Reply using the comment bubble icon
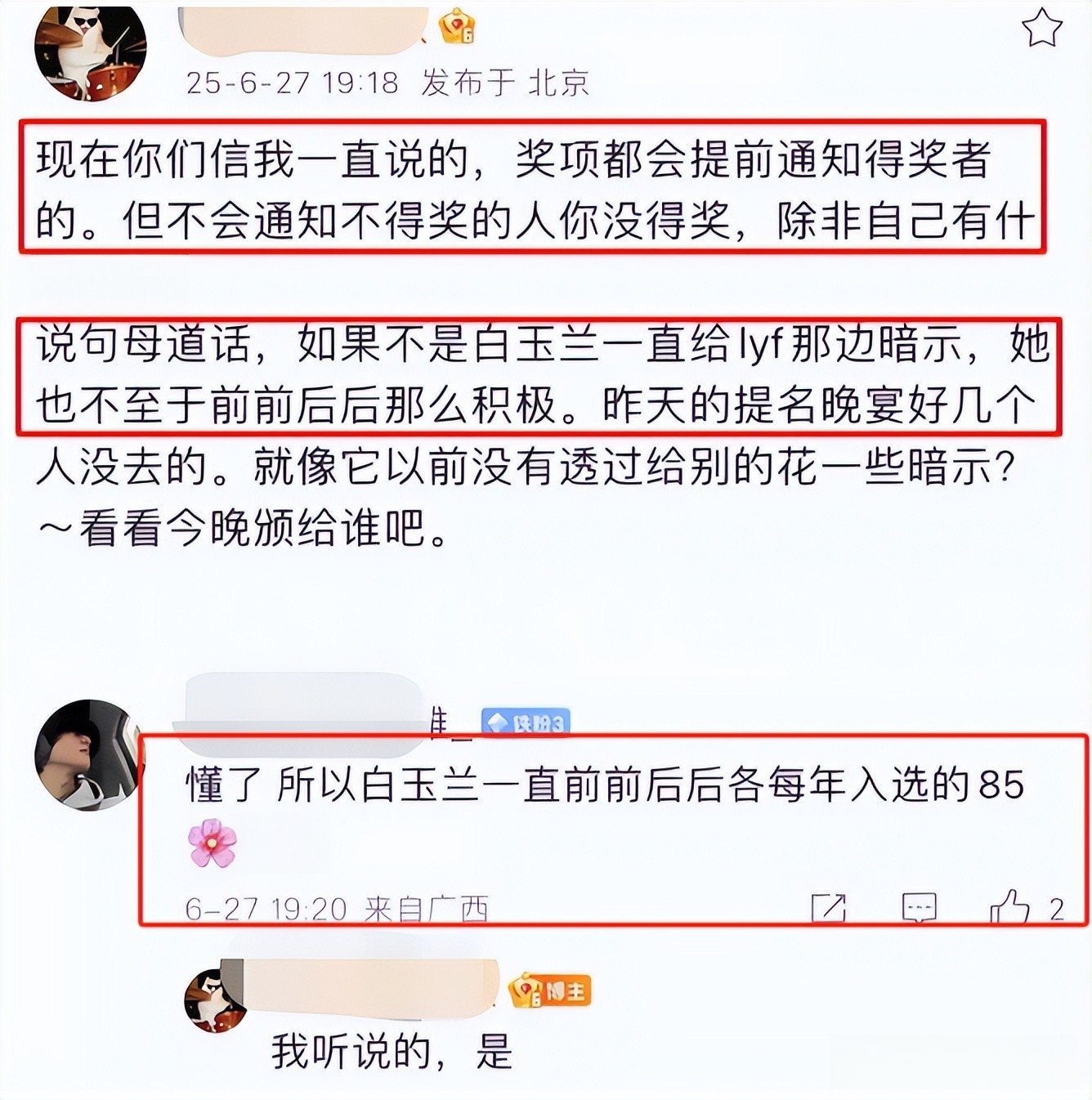The width and height of the screenshot is (1092, 1100). coord(919,908)
